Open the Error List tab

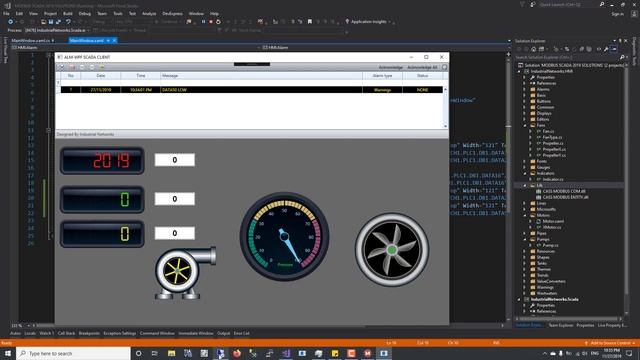pos(241,333)
